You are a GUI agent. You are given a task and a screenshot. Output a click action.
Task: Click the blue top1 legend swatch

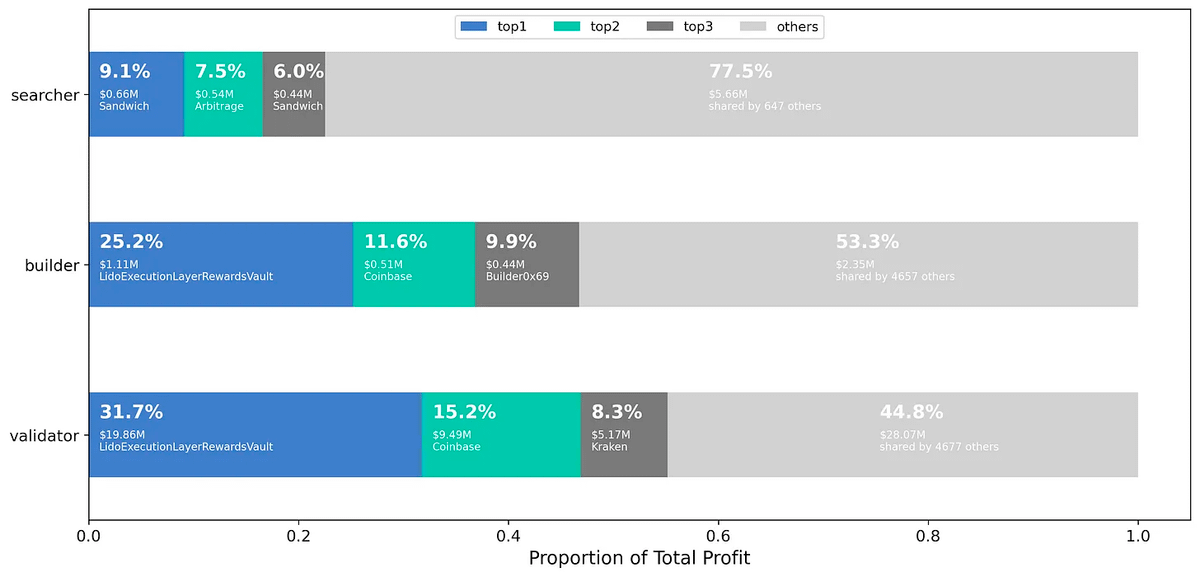[474, 27]
